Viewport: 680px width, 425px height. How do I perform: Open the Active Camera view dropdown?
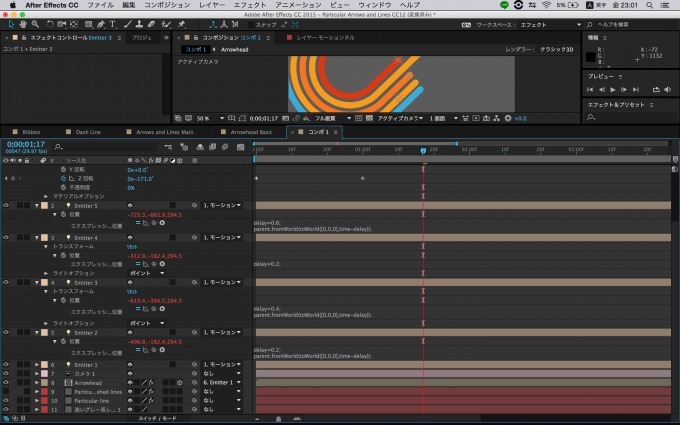[398, 118]
